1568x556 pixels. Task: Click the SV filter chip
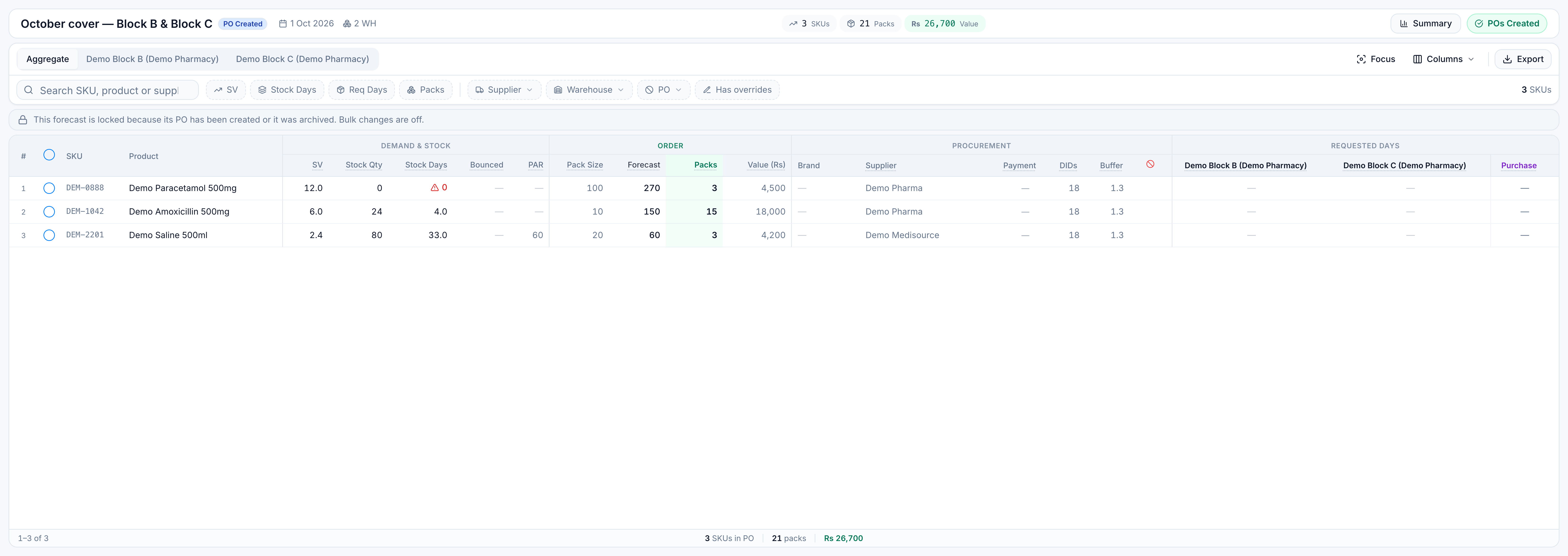226,90
